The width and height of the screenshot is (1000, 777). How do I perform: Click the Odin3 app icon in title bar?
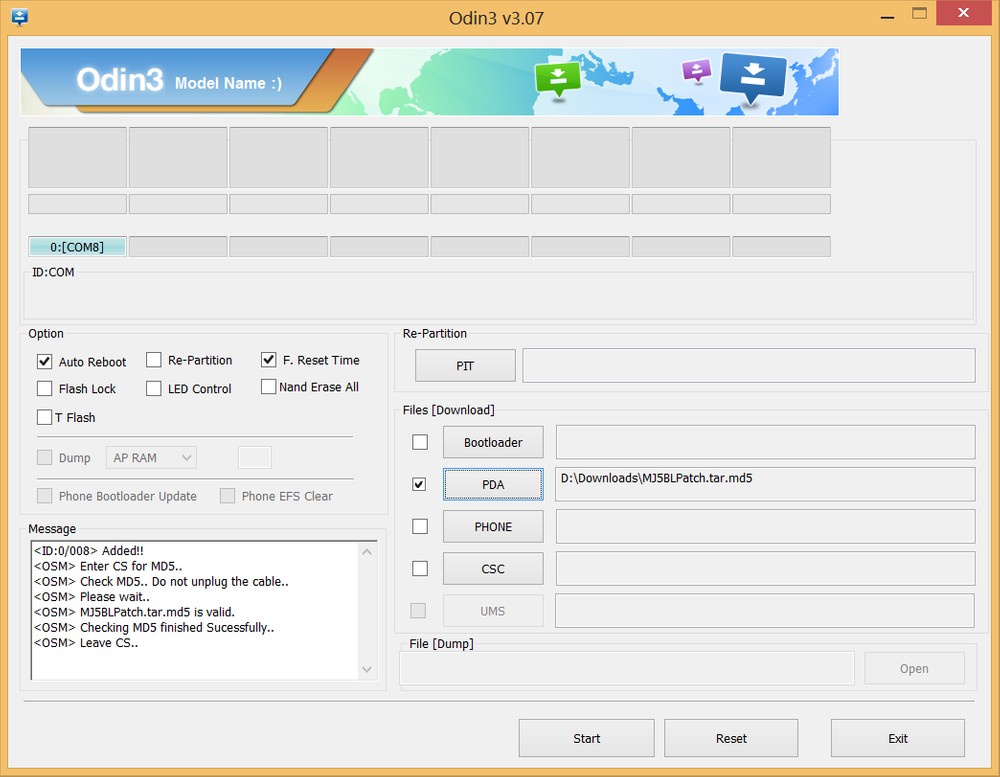point(19,17)
